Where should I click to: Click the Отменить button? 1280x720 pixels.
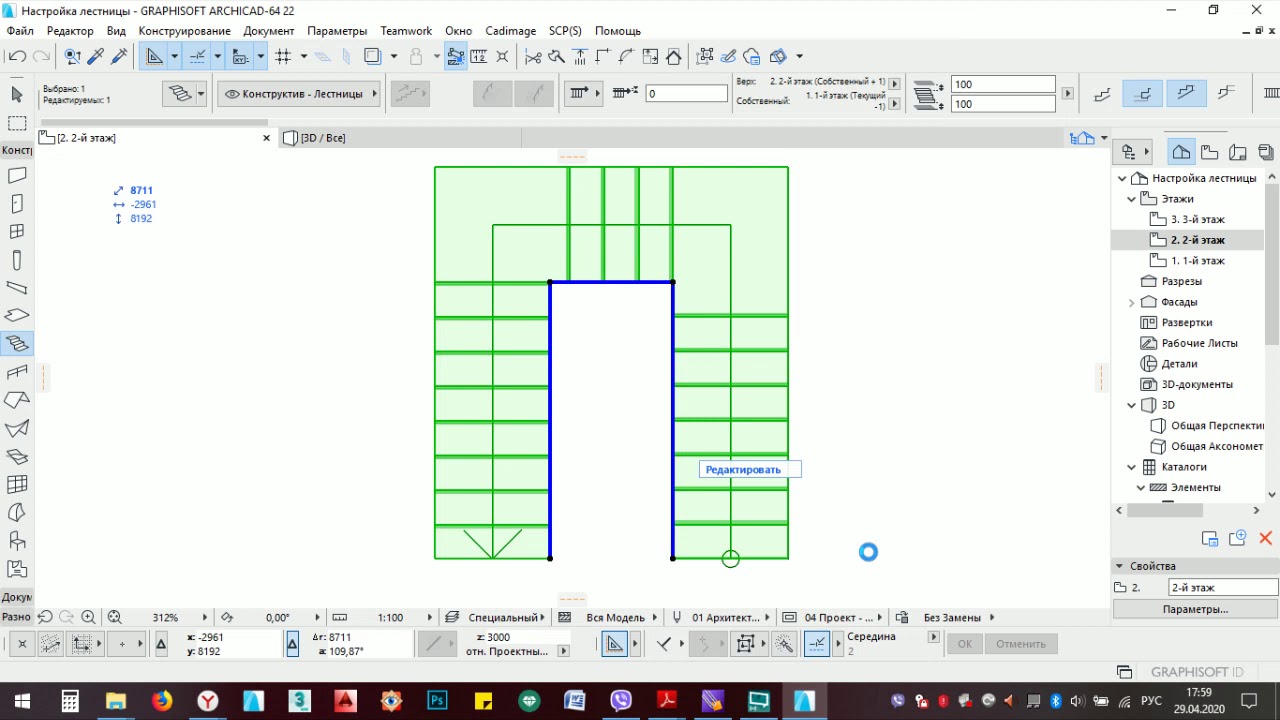tap(1020, 644)
